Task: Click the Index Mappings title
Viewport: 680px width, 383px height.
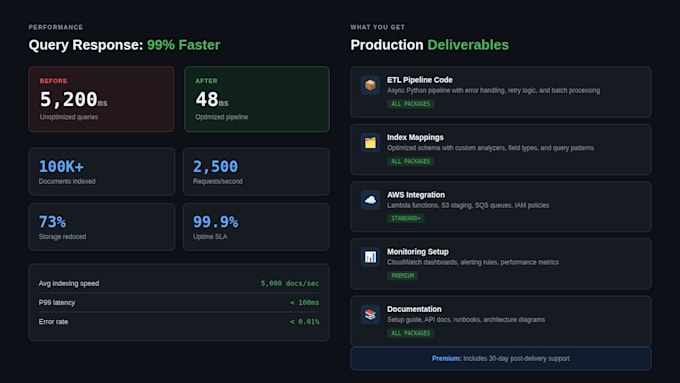Action: [415, 137]
